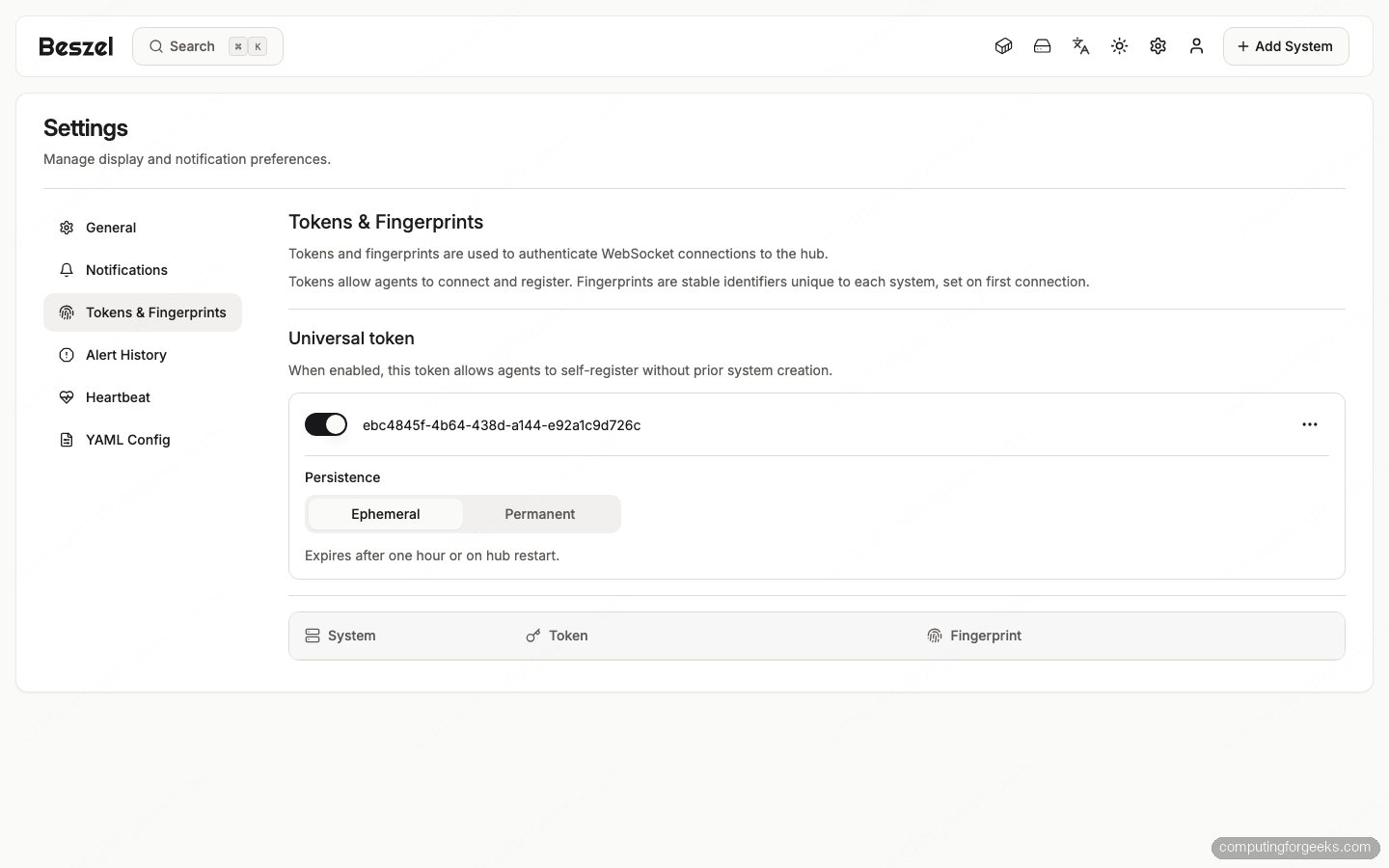The width and height of the screenshot is (1389, 868).
Task: Select Permanent persistence option
Action: pyautogui.click(x=540, y=514)
